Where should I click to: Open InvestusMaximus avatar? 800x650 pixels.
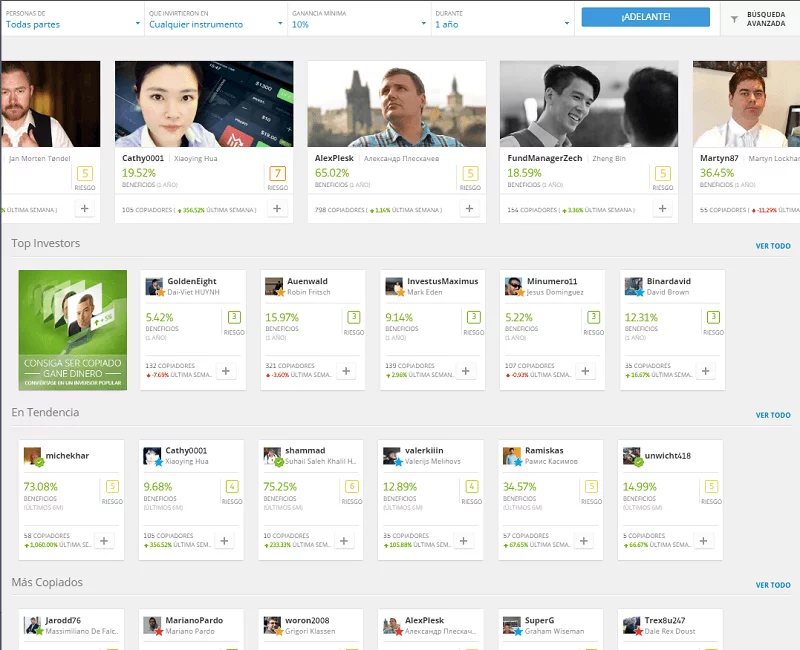tap(394, 286)
